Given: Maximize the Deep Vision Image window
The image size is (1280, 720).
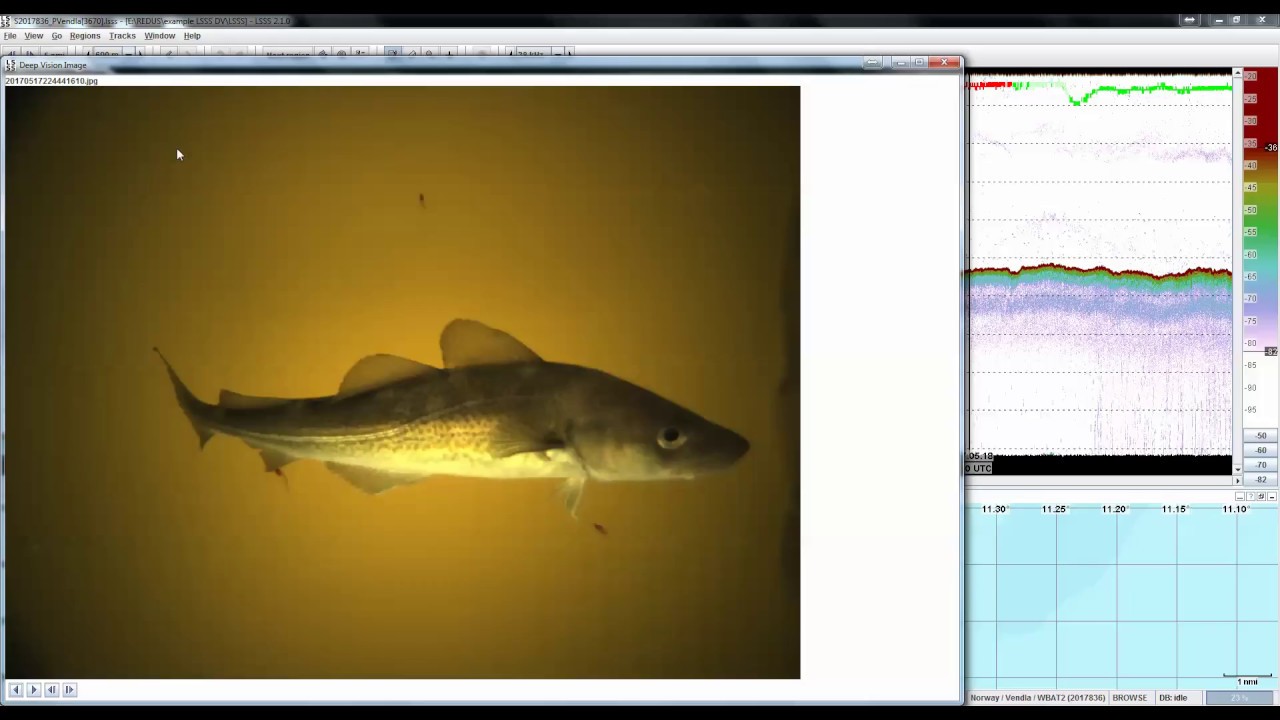Looking at the screenshot, I should [920, 63].
